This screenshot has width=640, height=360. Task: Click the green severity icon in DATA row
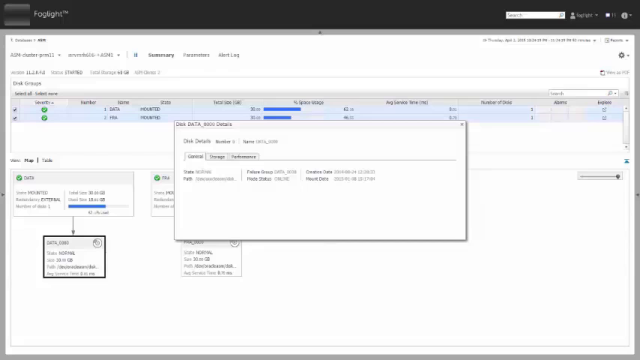coord(44,109)
